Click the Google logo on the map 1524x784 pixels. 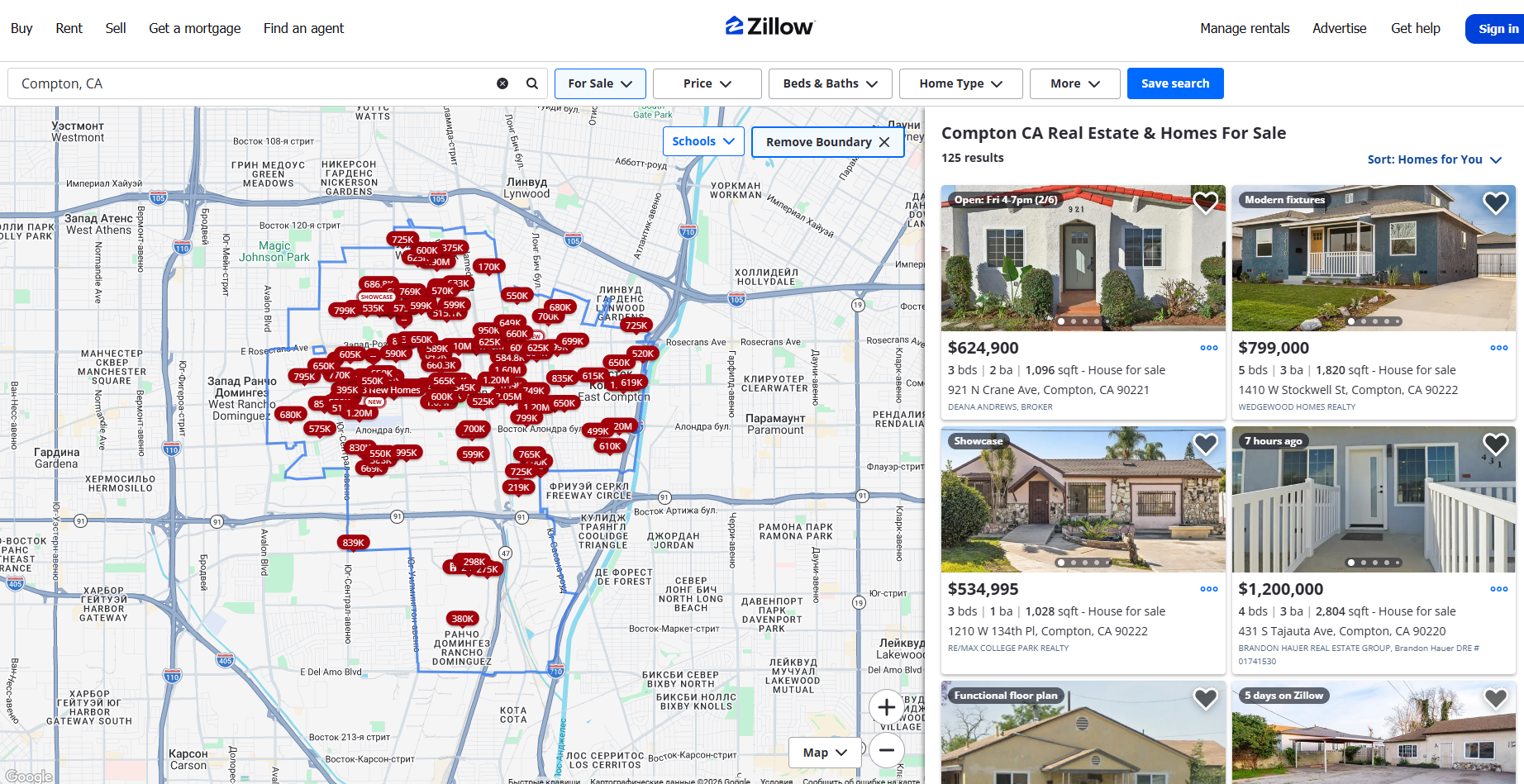[x=27, y=777]
